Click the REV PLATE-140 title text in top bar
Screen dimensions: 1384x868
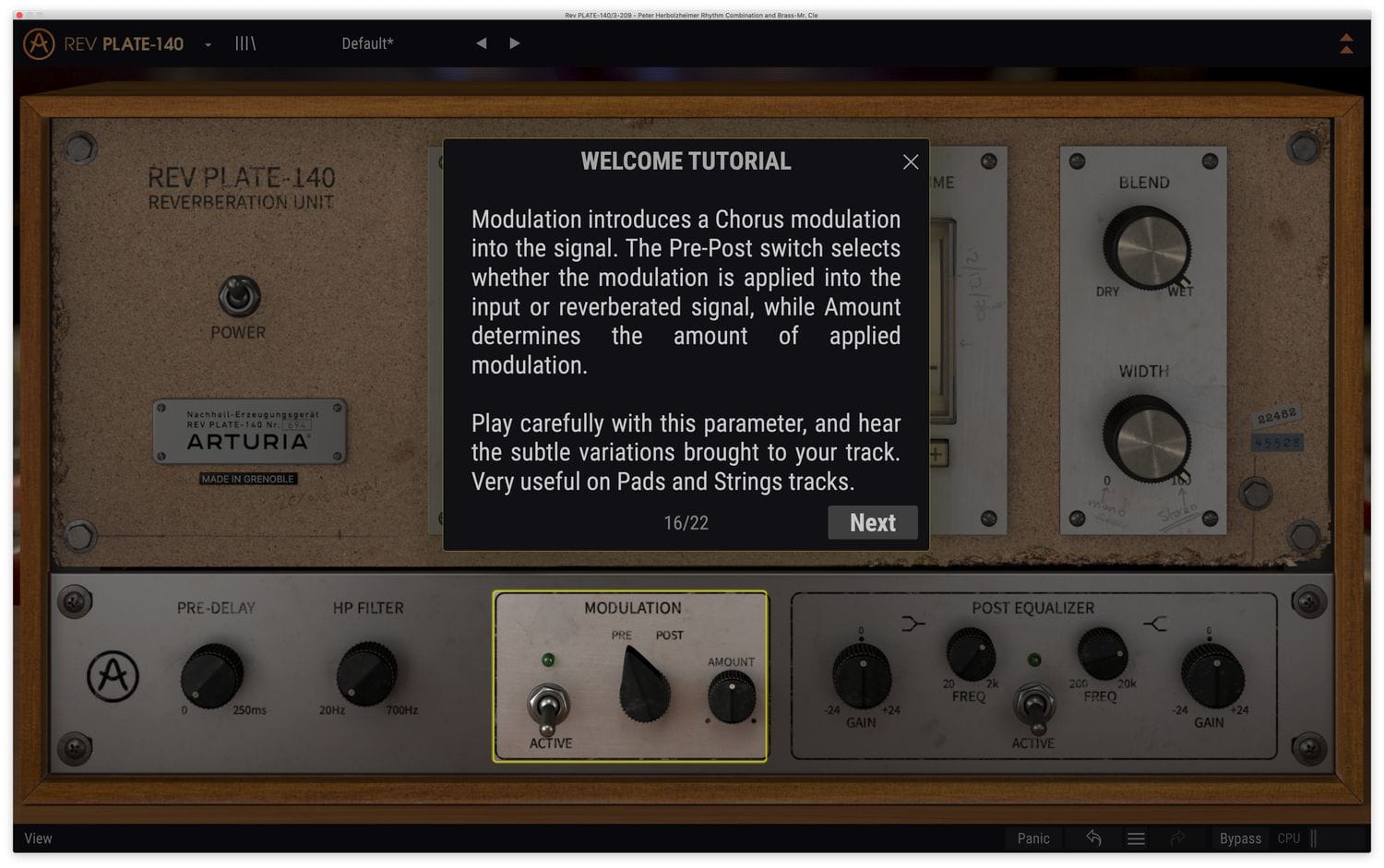tap(124, 44)
